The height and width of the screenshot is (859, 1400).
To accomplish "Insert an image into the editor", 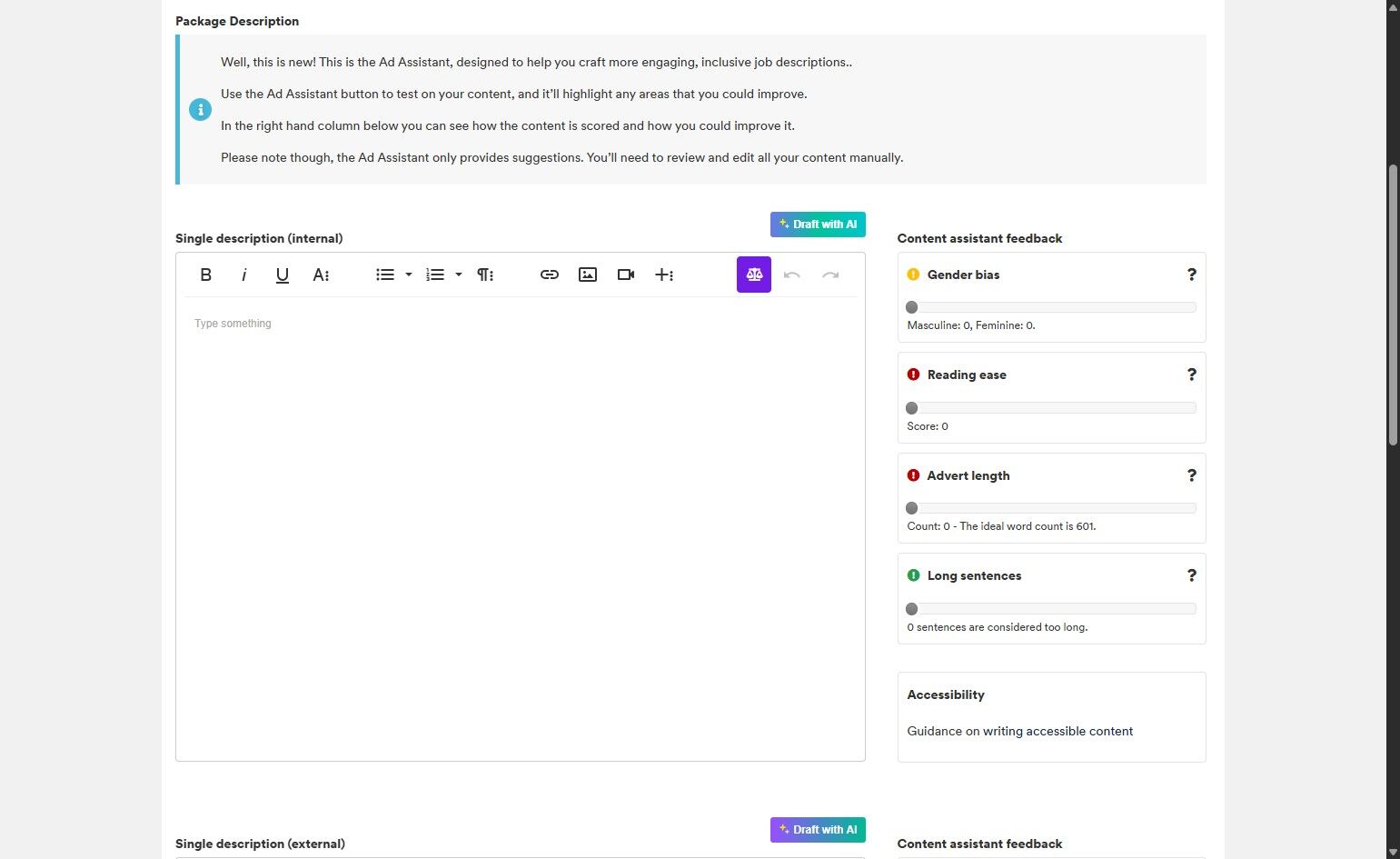I will pos(588,275).
